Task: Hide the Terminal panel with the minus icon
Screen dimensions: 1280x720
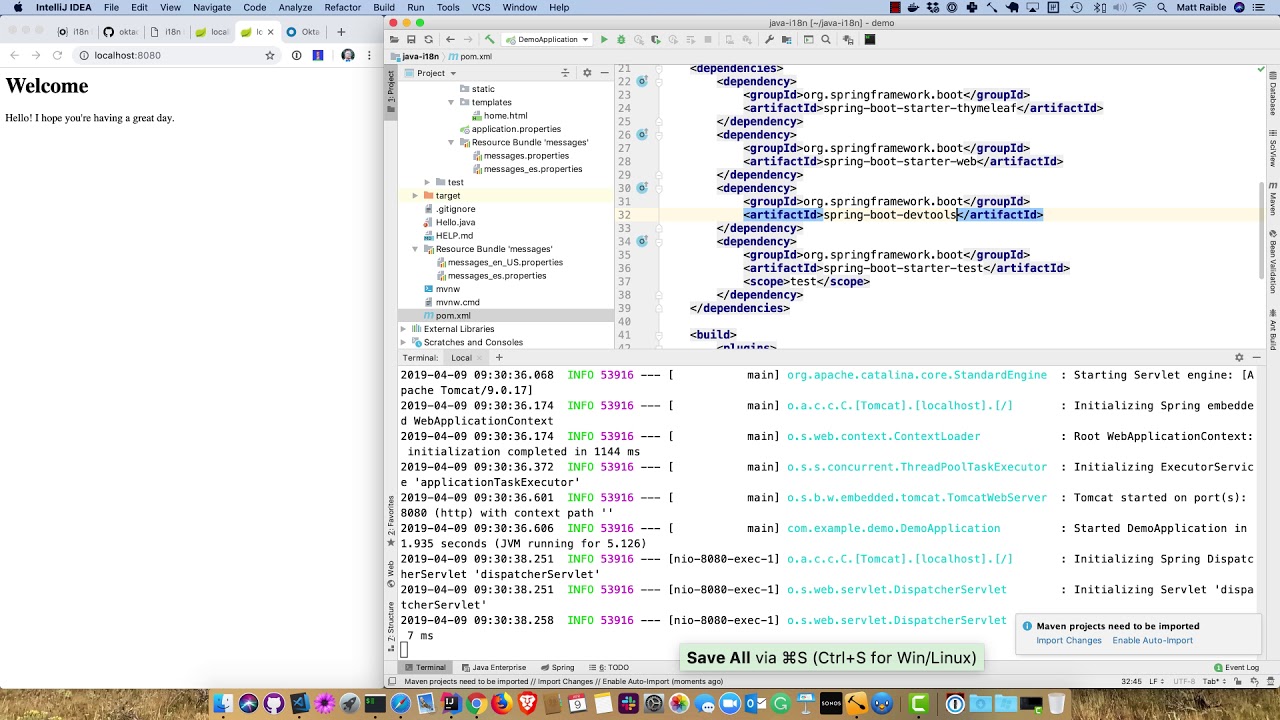Action: coord(1257,358)
